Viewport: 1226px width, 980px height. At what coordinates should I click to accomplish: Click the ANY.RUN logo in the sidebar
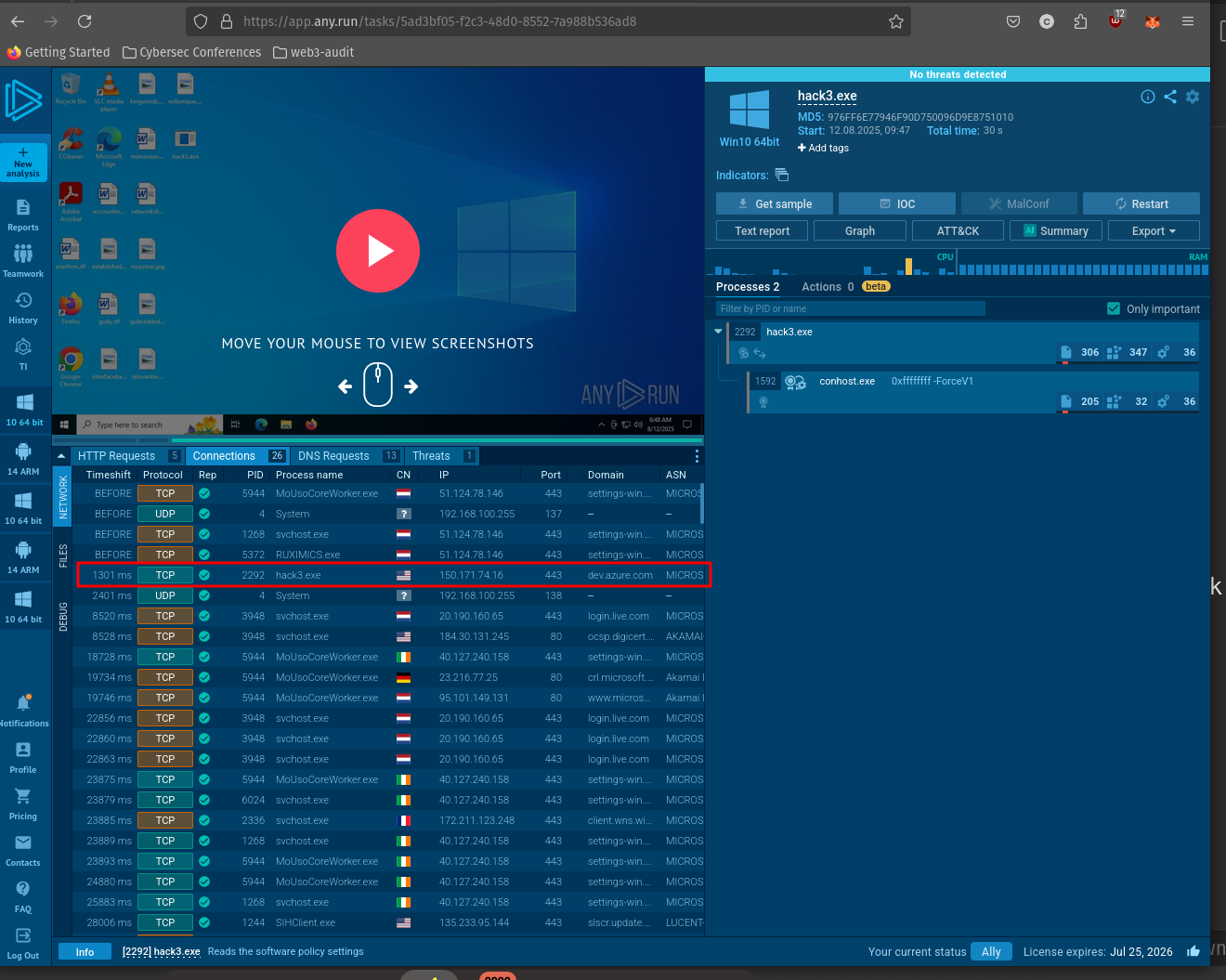24,100
